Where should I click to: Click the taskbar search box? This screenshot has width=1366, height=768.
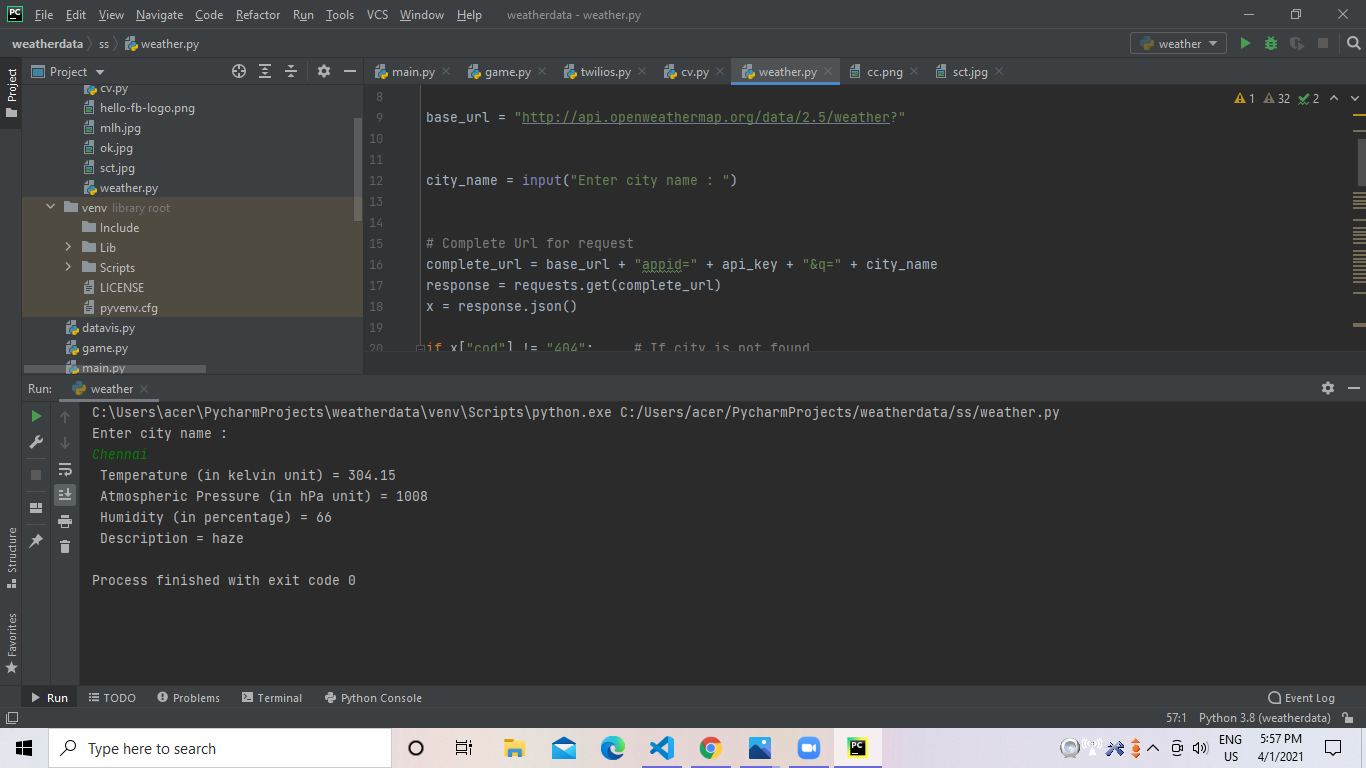coord(220,748)
